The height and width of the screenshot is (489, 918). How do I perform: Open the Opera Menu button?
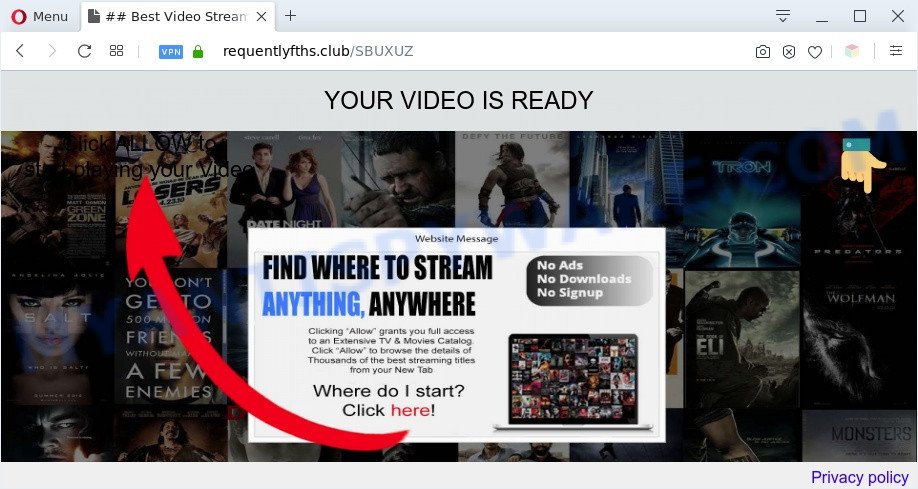pyautogui.click(x=39, y=16)
